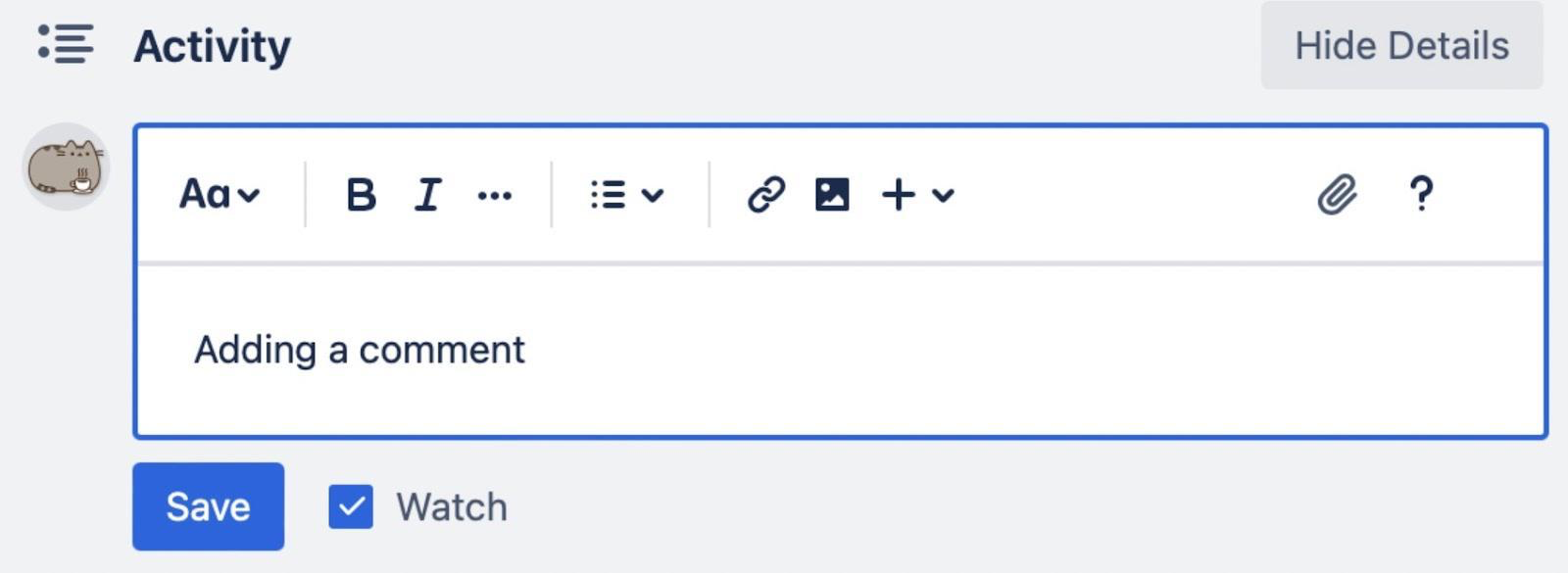Save the comment
The image size is (1568, 573).
(208, 506)
